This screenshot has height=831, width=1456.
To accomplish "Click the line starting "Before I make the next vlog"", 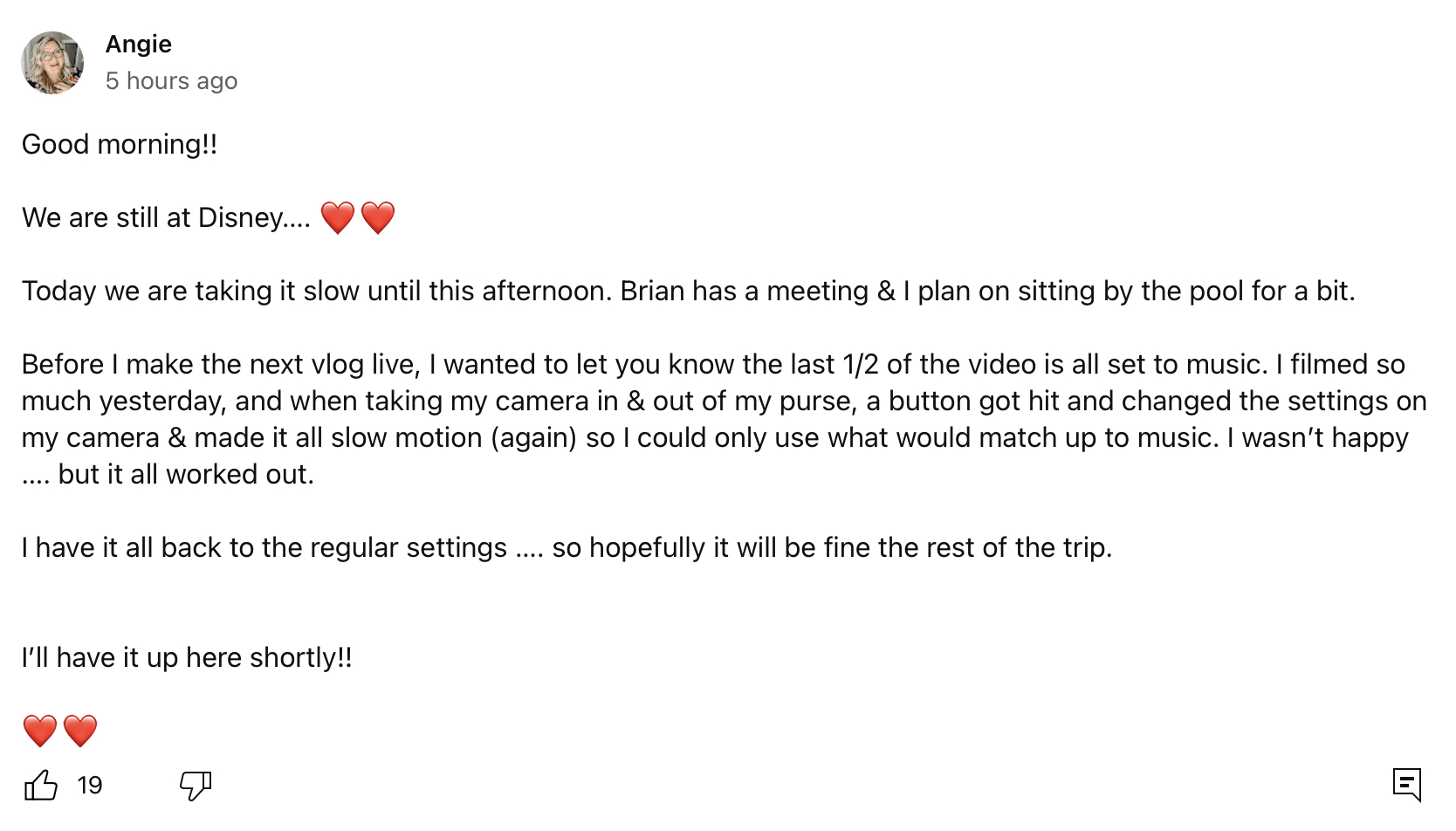I will (713, 364).
